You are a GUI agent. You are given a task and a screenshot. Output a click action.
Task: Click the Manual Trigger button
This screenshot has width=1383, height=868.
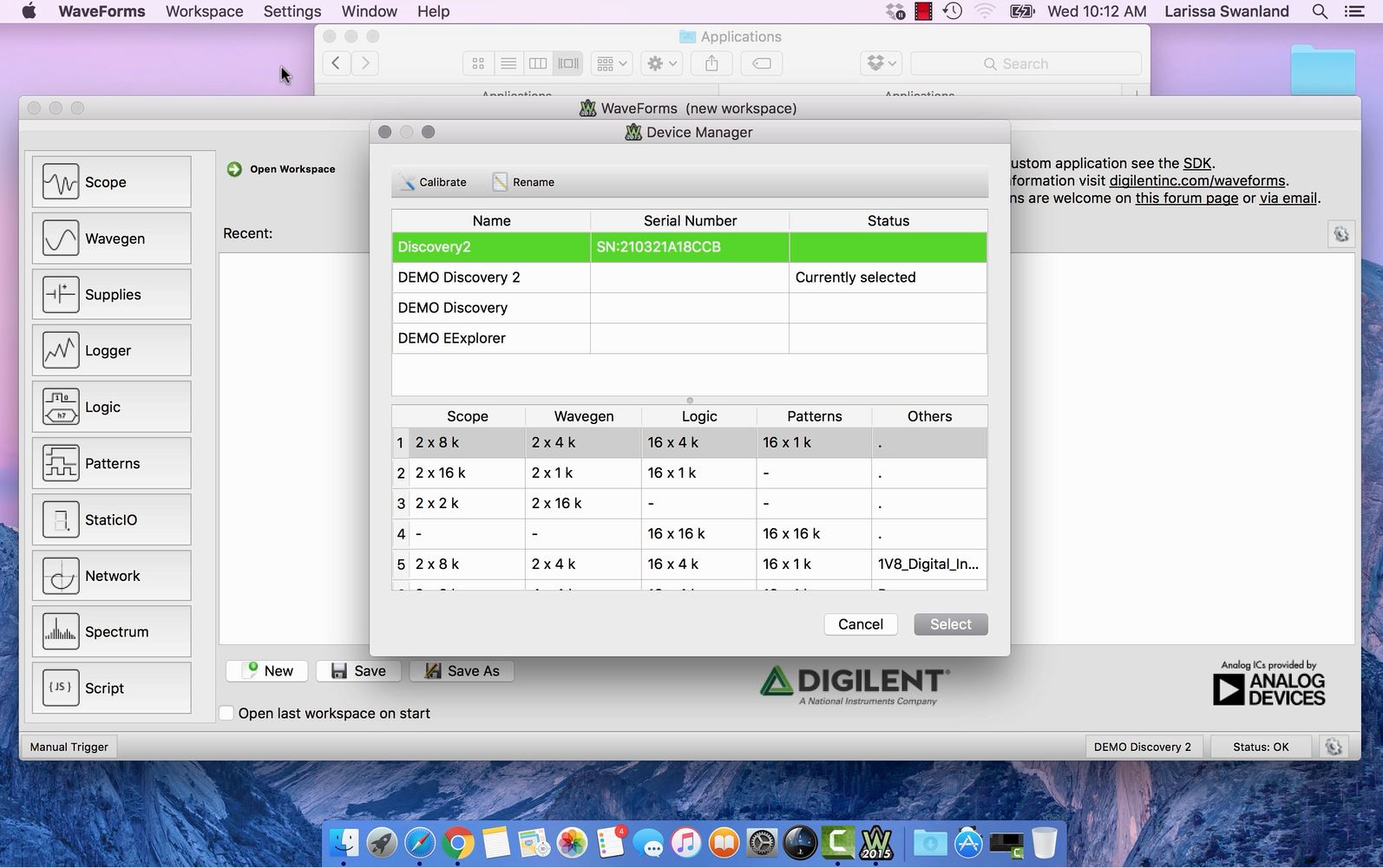coord(69,747)
